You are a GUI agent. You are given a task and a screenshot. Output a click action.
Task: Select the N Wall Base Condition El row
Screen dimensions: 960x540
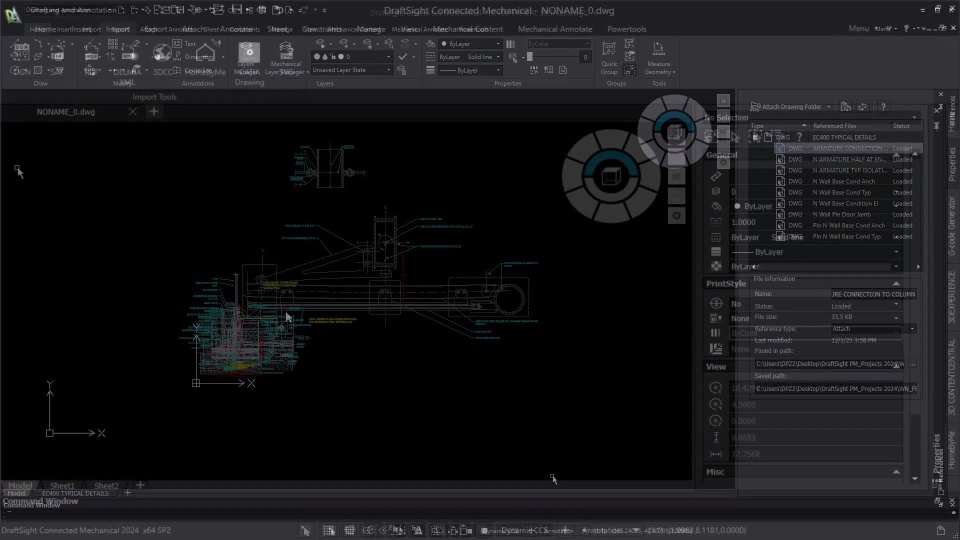click(847, 203)
